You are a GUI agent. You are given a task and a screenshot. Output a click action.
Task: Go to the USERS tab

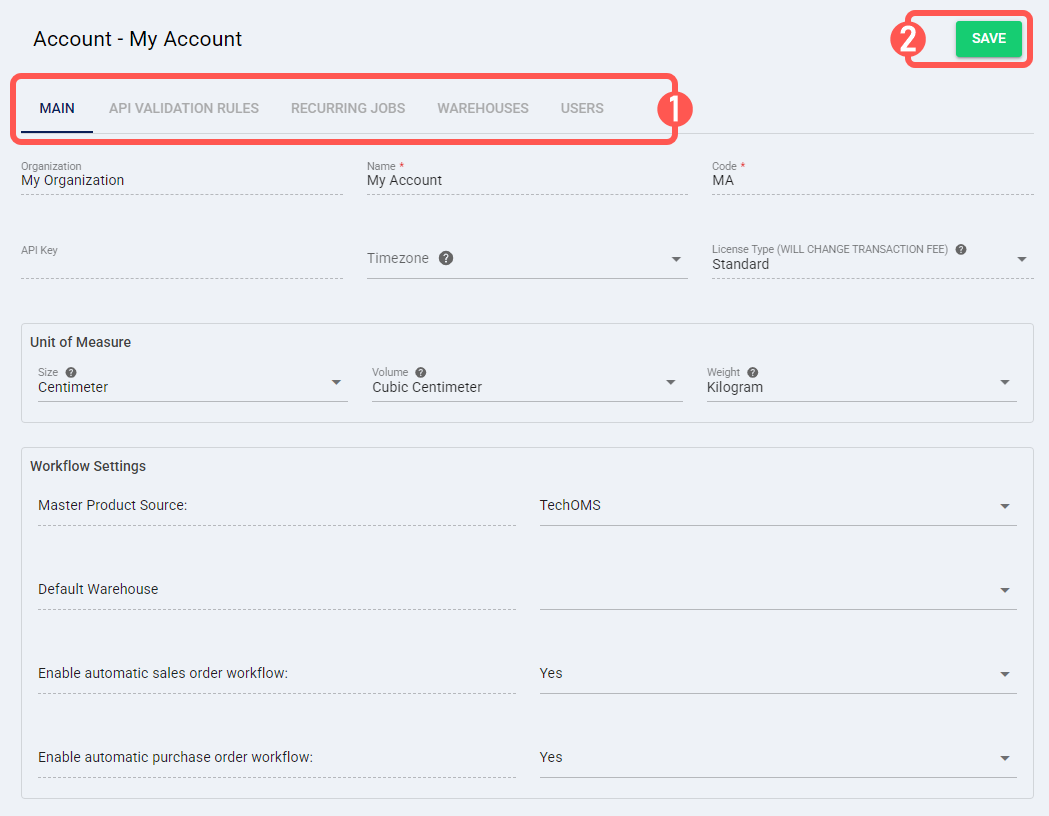tap(582, 108)
